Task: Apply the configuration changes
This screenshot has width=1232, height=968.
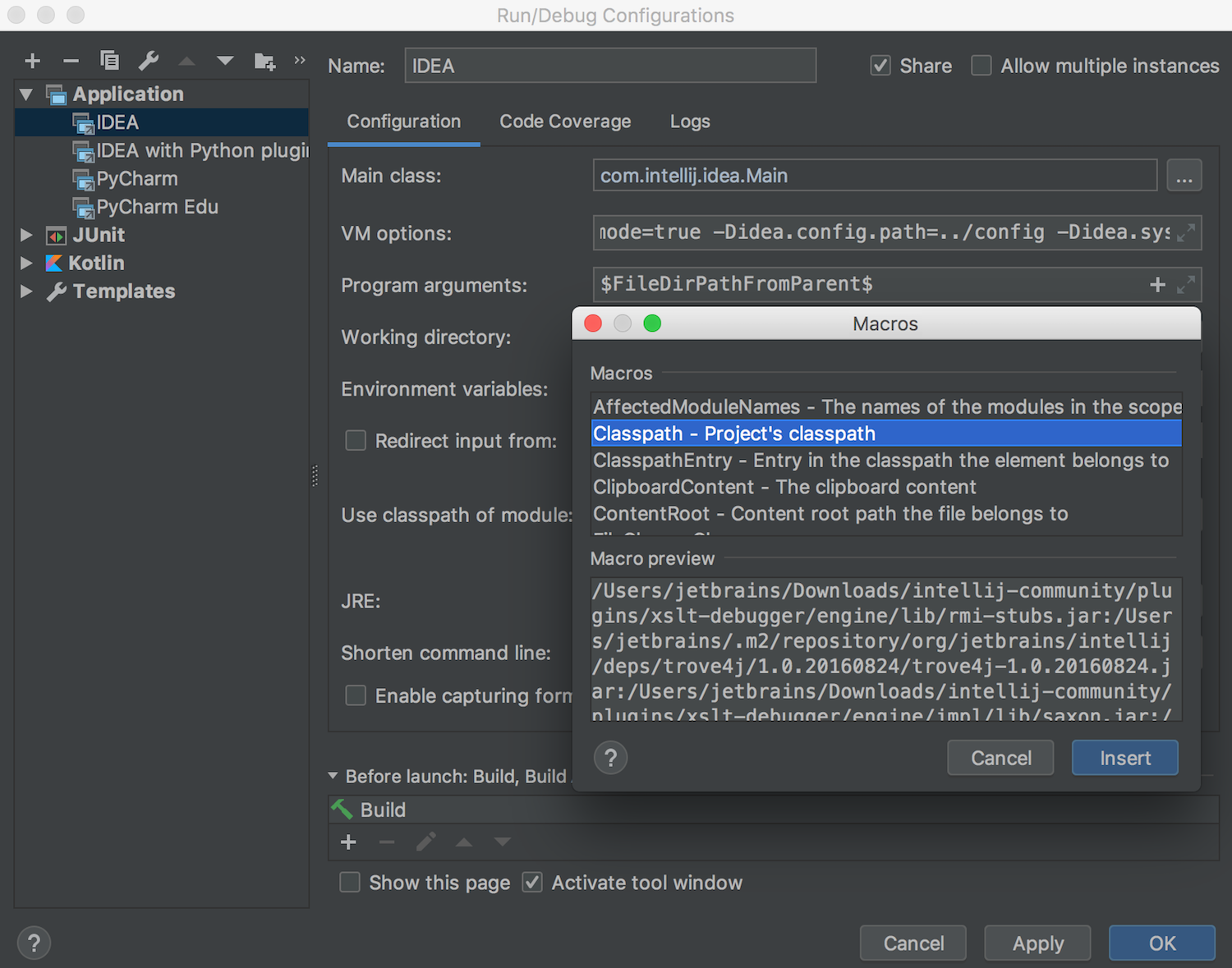Action: pyautogui.click(x=1037, y=943)
